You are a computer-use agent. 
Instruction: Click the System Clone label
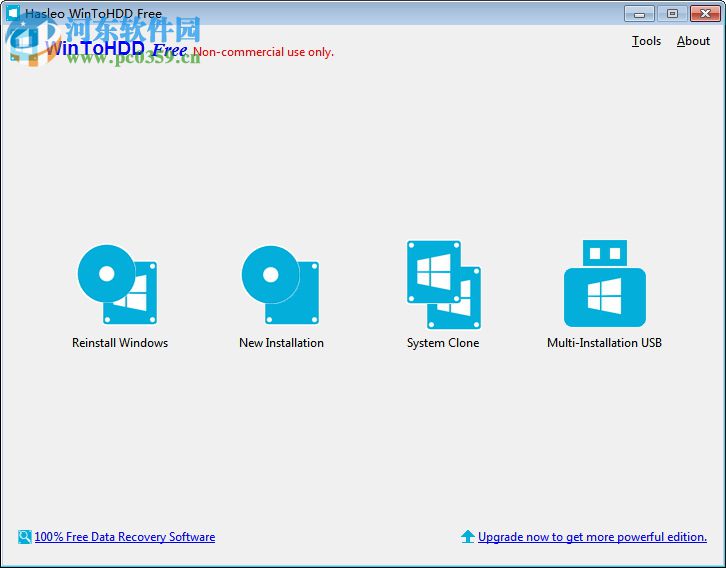443,343
